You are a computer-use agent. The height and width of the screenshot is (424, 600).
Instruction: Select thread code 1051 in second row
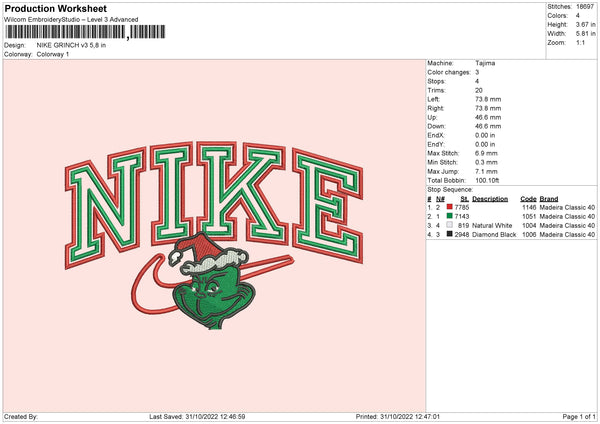tap(529, 216)
